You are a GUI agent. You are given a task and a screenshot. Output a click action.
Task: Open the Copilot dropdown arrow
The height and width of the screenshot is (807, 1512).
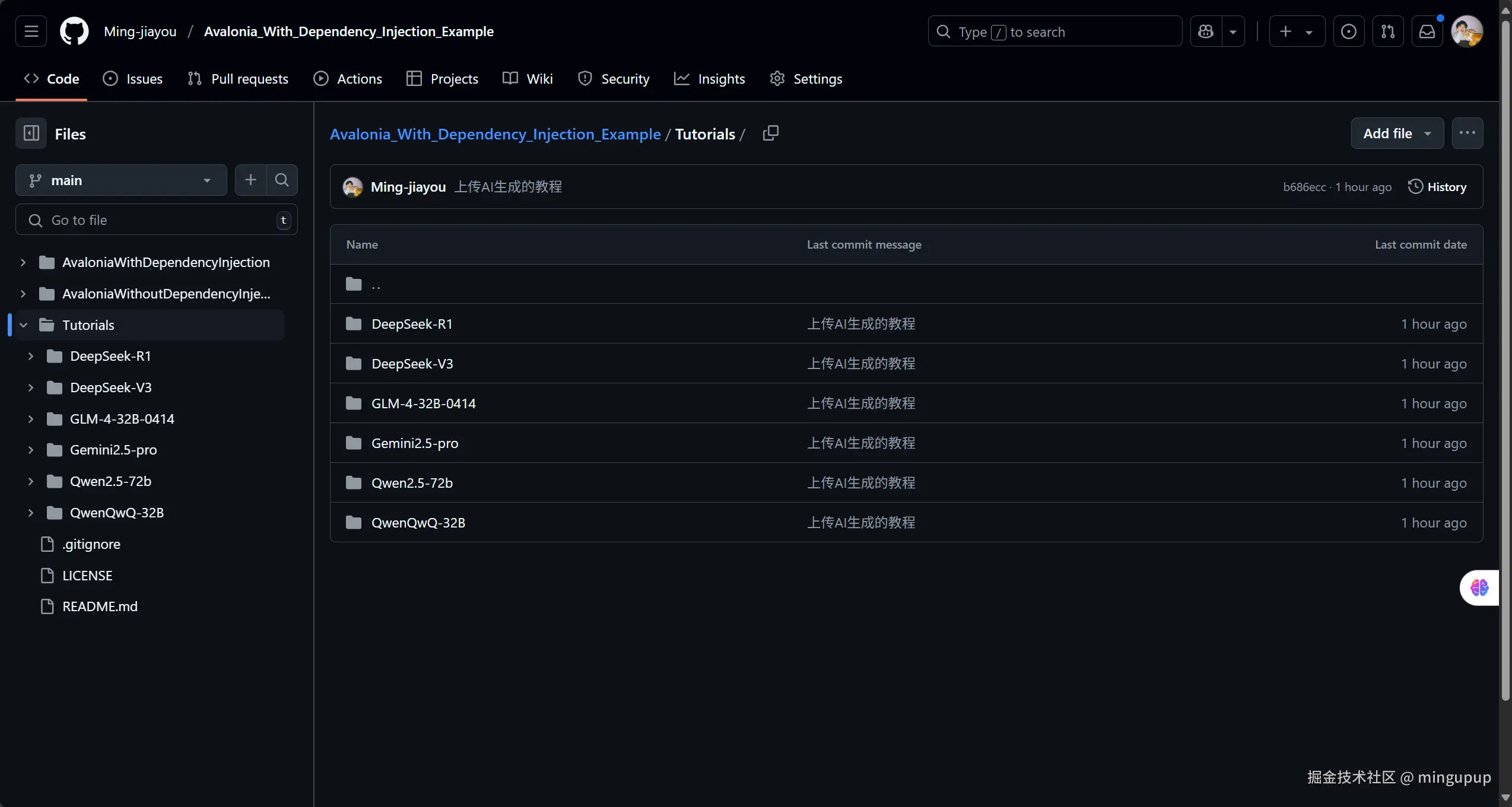click(x=1233, y=31)
